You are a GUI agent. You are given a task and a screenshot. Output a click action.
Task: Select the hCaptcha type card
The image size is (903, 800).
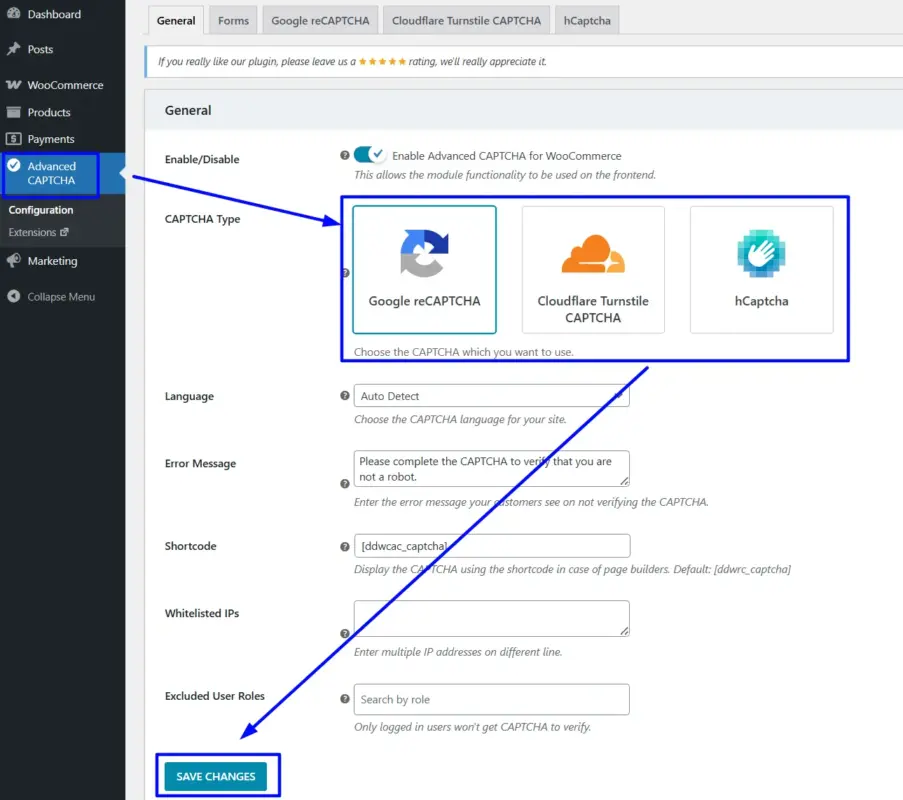point(761,270)
